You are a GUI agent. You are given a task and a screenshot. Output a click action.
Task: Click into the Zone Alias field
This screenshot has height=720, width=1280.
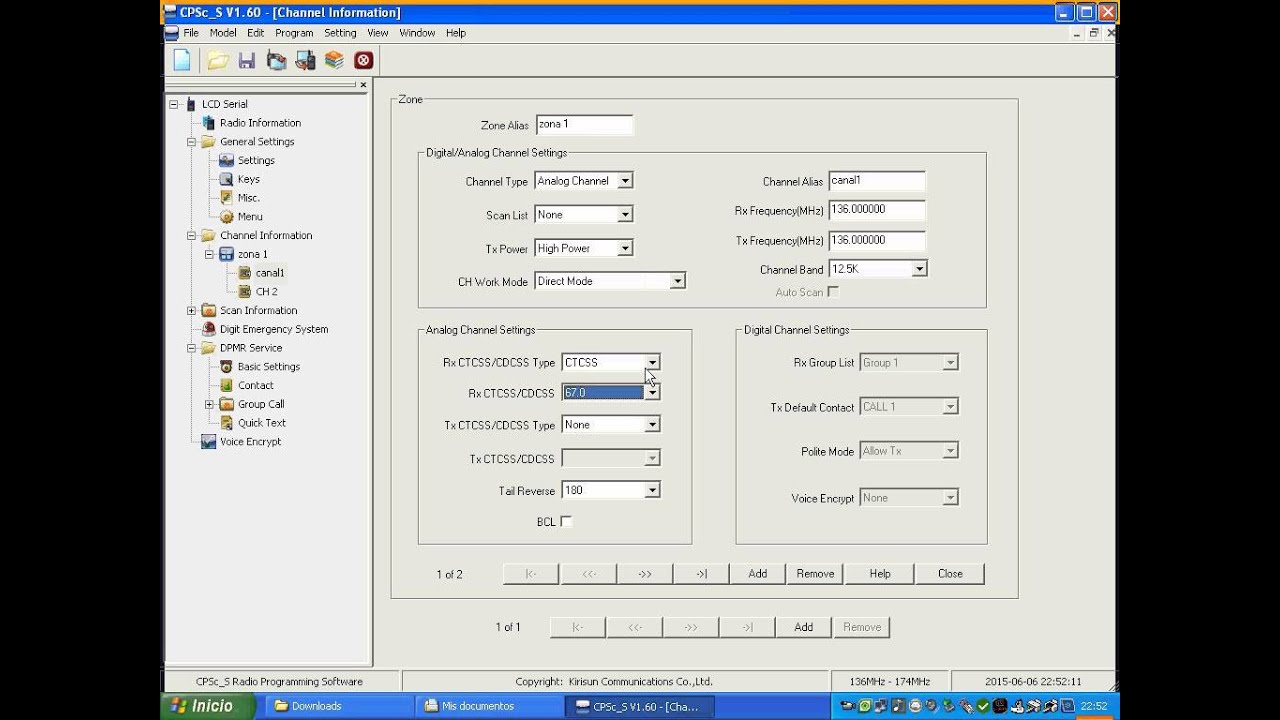click(584, 125)
